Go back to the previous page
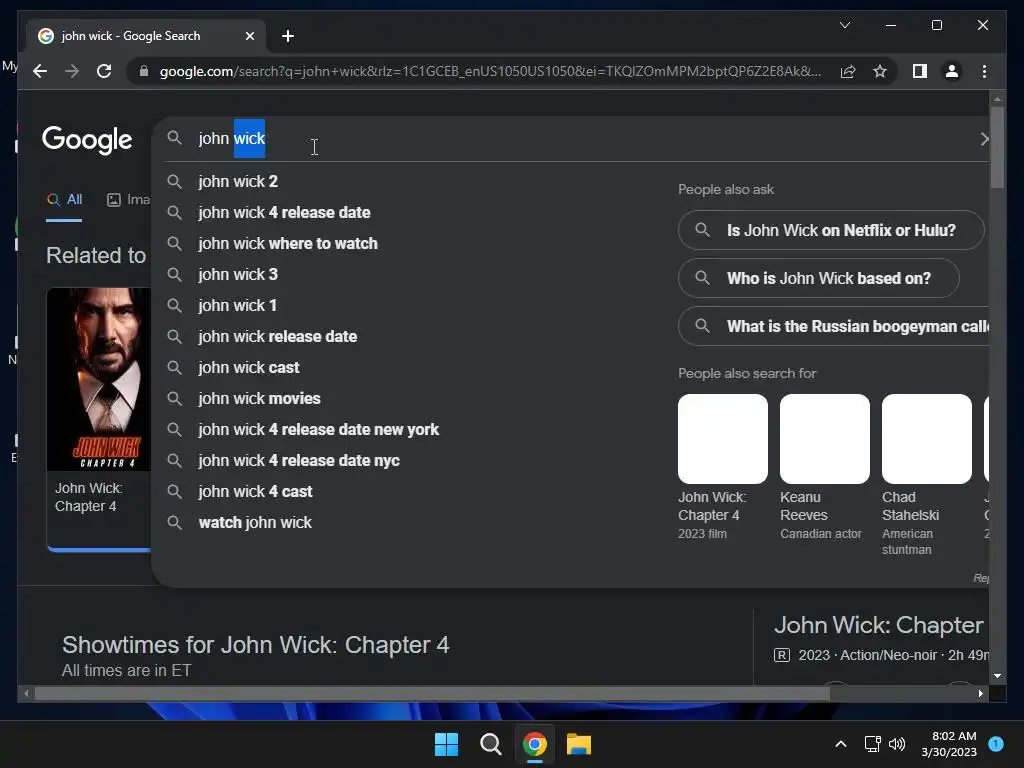Viewport: 1024px width, 768px height. click(40, 71)
